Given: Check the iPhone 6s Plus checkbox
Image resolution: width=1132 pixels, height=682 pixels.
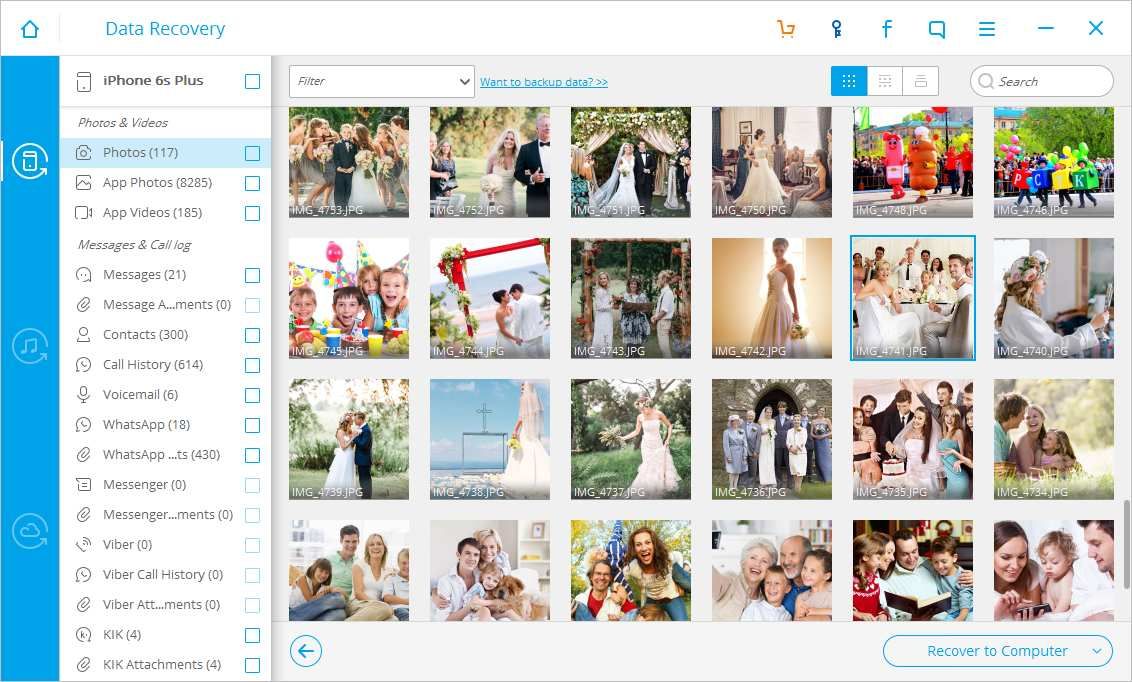Looking at the screenshot, I should (x=253, y=81).
